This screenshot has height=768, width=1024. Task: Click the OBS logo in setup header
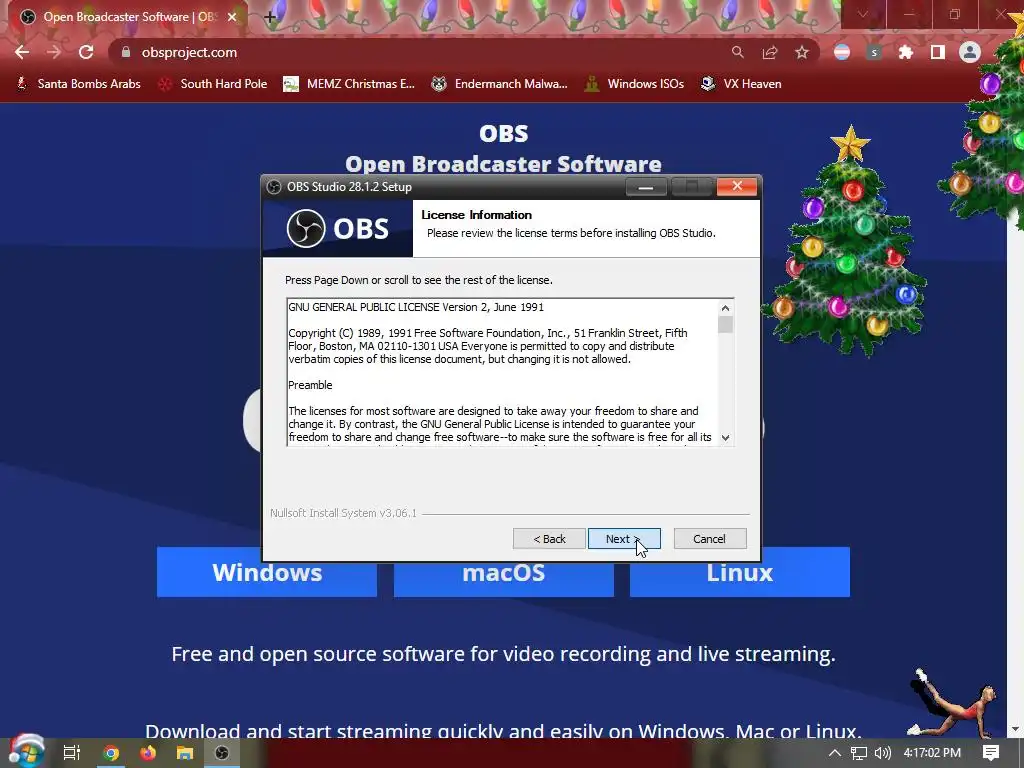point(338,229)
